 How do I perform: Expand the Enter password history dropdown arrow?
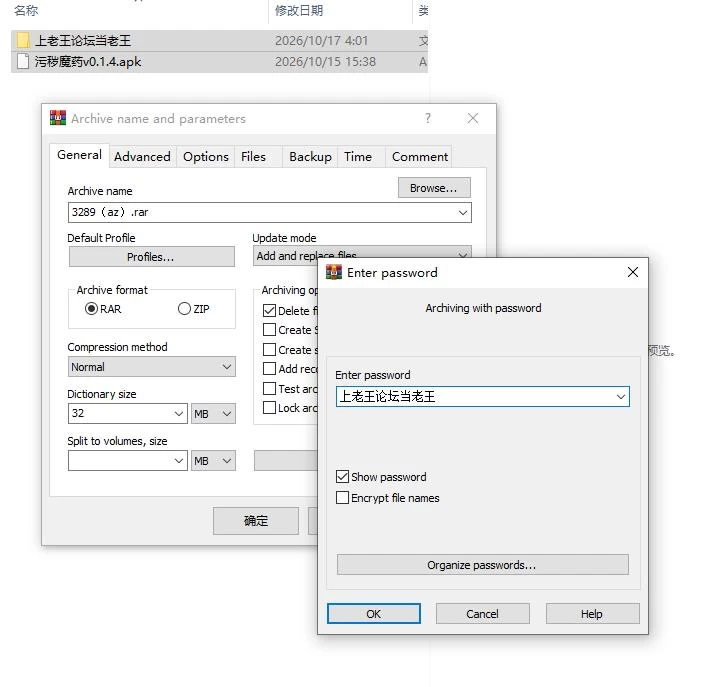click(x=621, y=397)
